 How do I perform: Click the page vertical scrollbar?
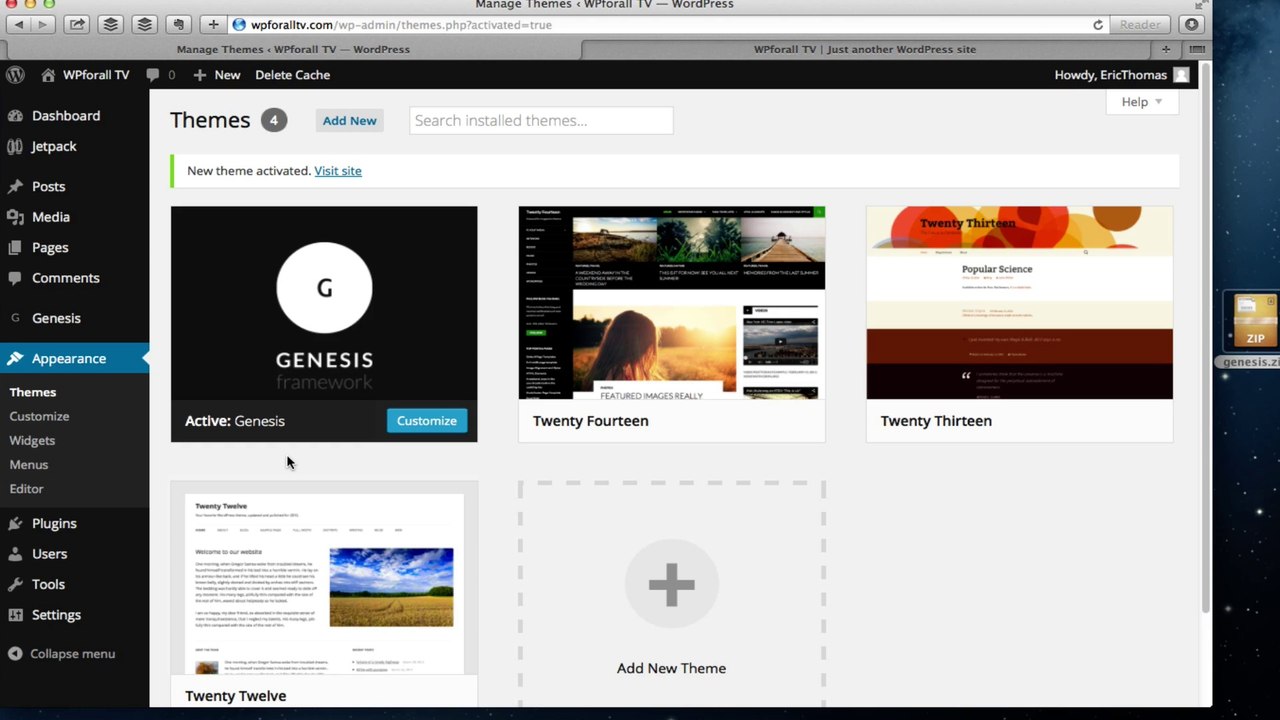(x=1206, y=340)
